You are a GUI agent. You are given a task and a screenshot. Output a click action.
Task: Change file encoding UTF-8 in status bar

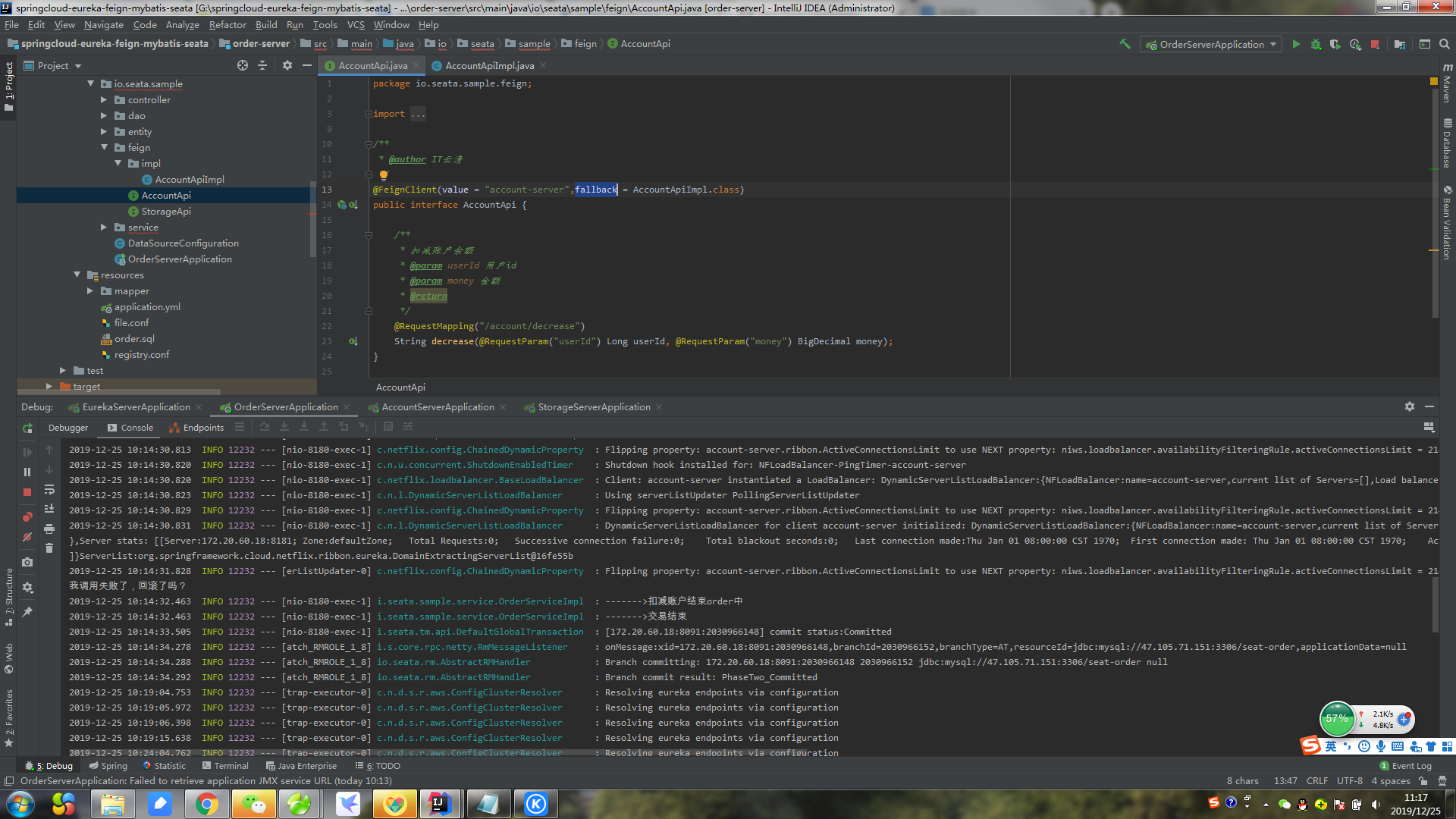point(1350,780)
